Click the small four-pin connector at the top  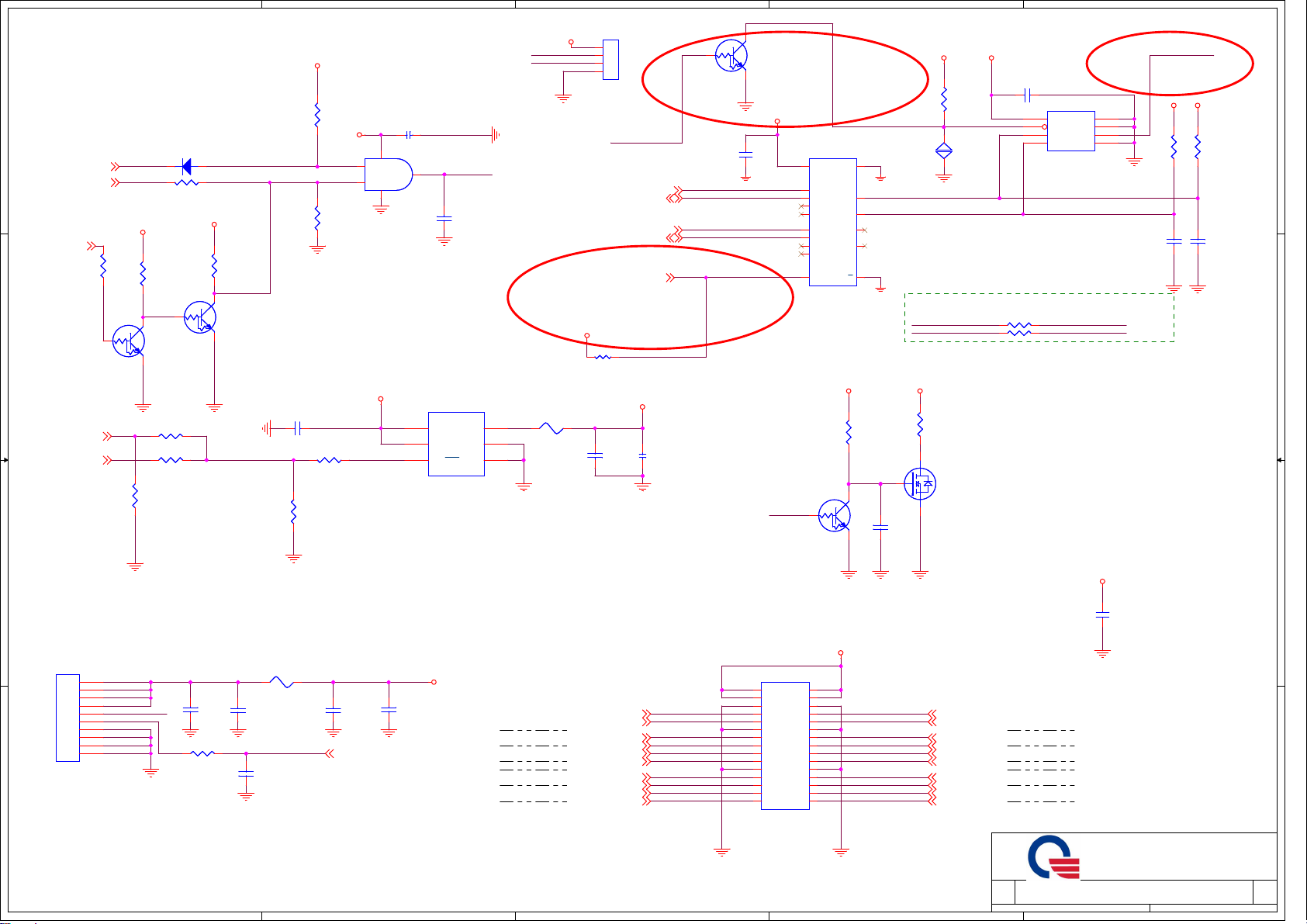pos(610,60)
